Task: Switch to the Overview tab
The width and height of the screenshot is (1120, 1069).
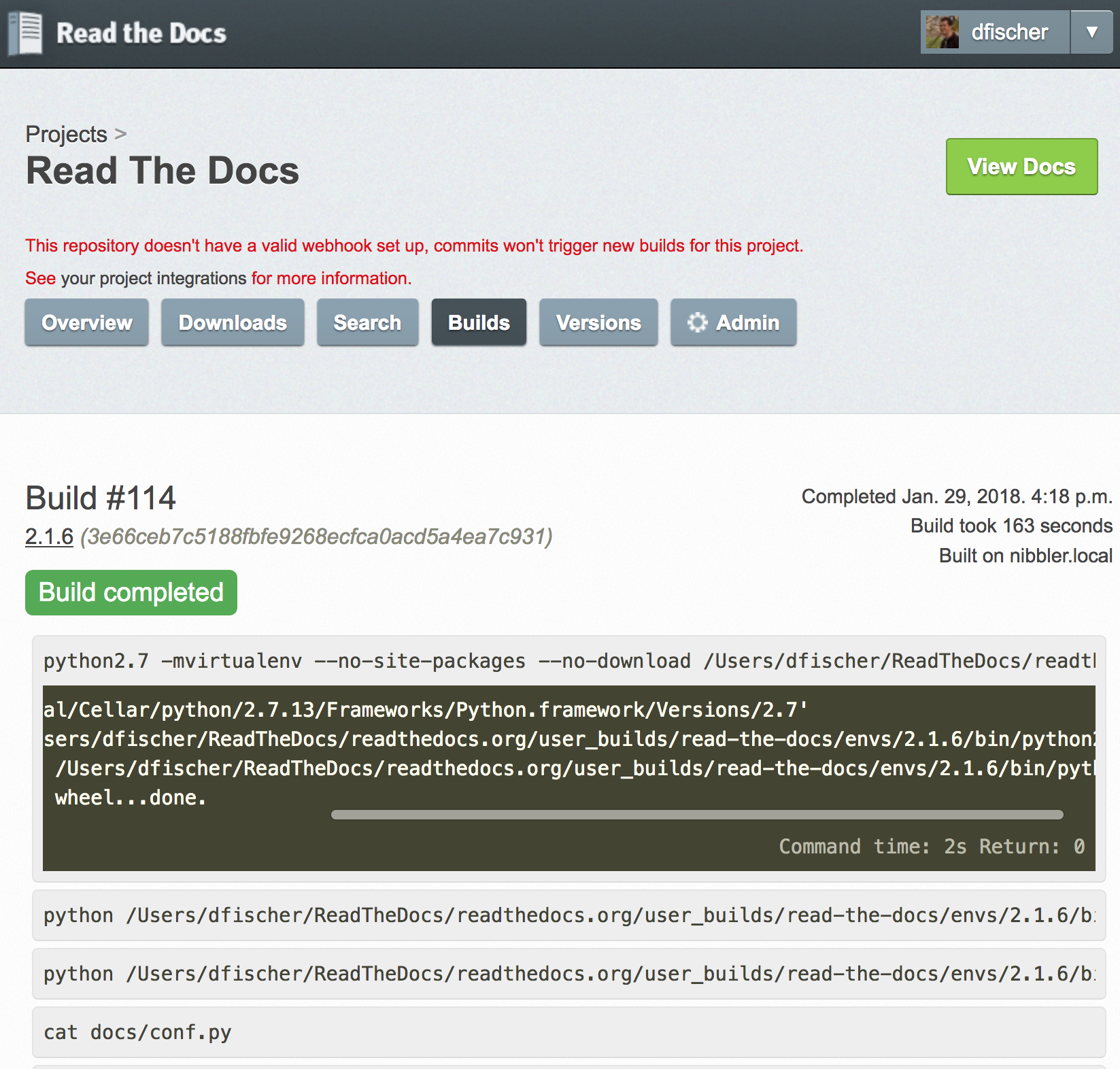Action: tap(87, 322)
